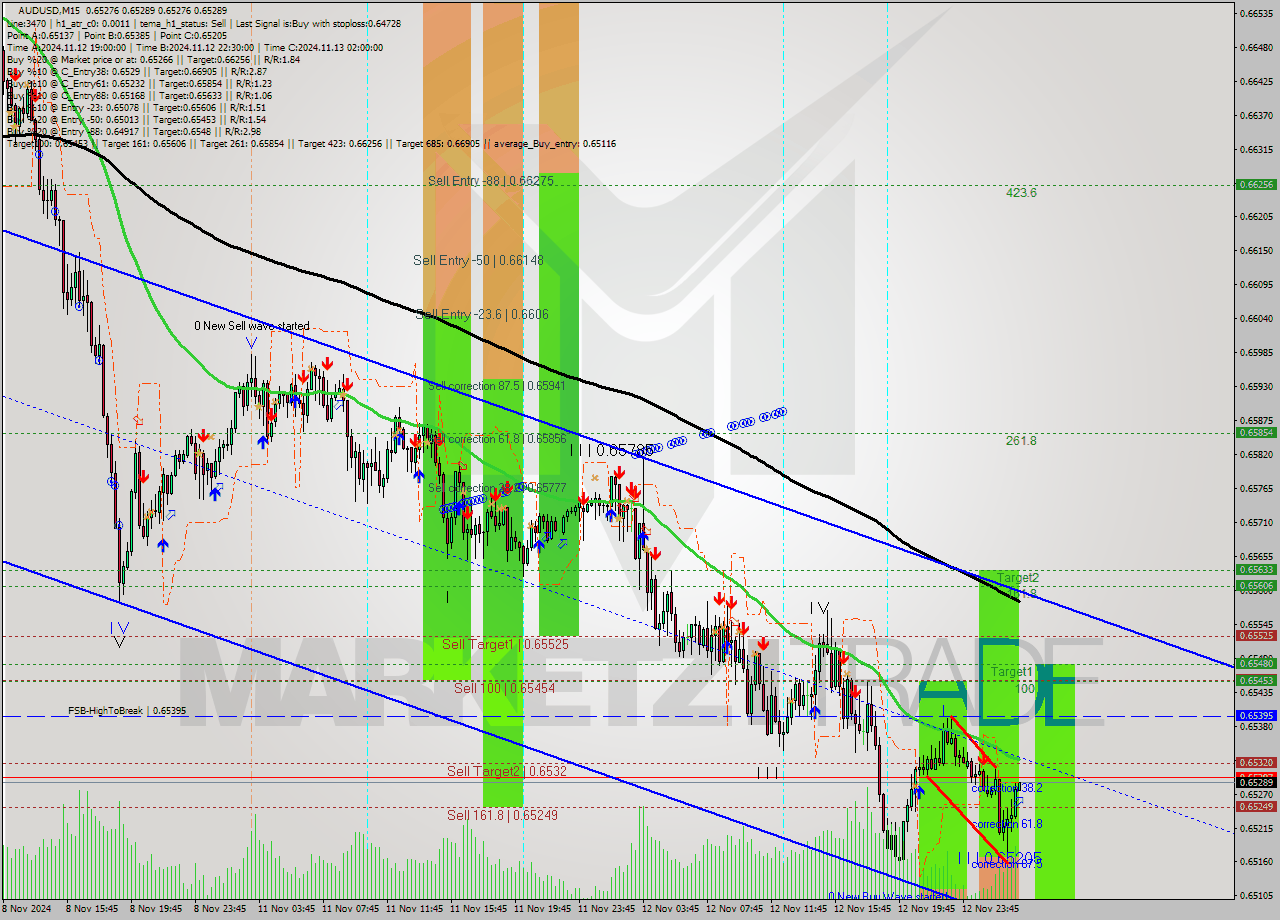
Task: Click the red 0.65320 price tag
Action: (1255, 763)
